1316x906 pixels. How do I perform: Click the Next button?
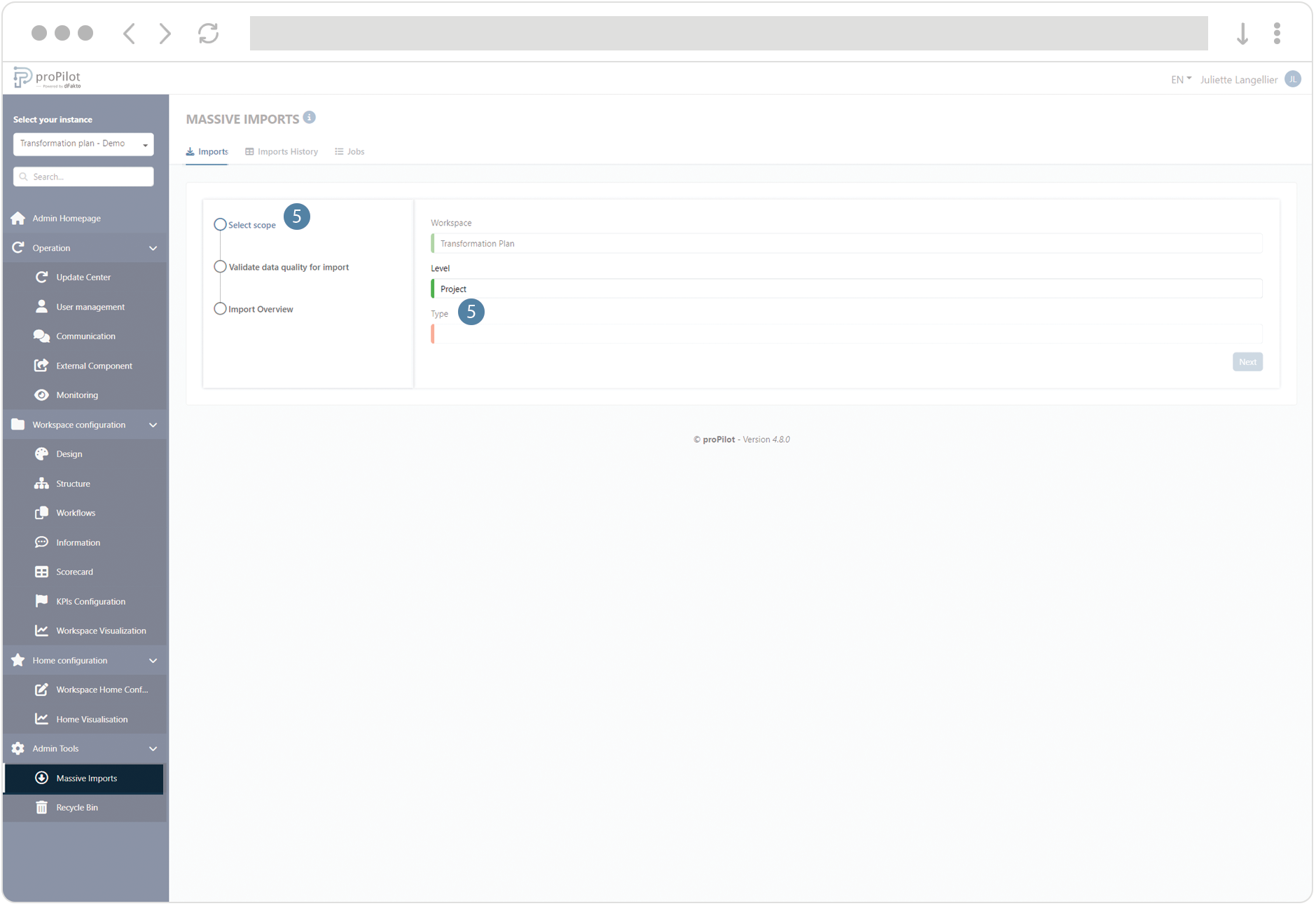coord(1247,362)
